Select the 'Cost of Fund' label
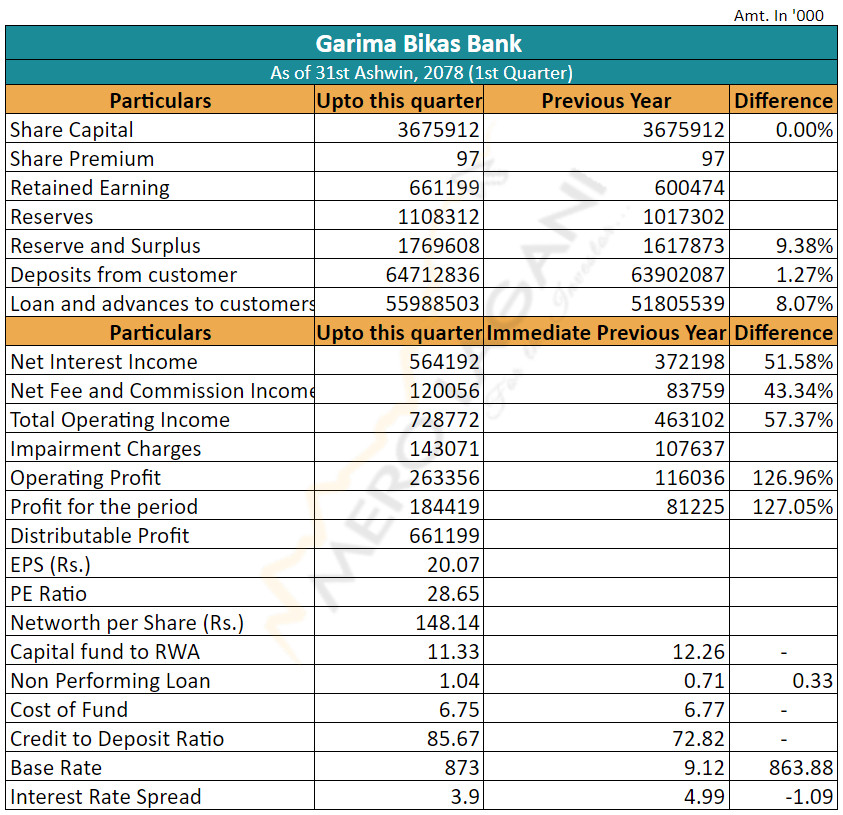This screenshot has width=843, height=815. point(69,710)
